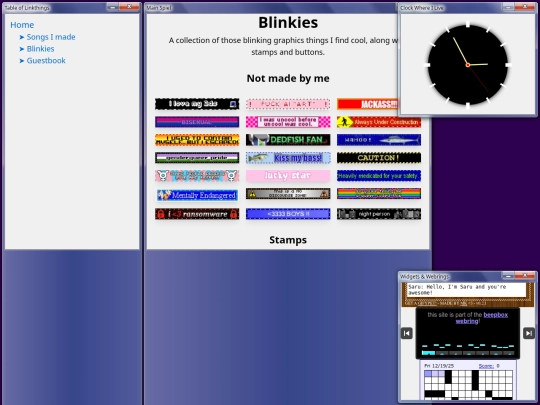Click the red 'JACKASS!!!' blinkie
Screen dimensions: 540x405
click(367, 104)
